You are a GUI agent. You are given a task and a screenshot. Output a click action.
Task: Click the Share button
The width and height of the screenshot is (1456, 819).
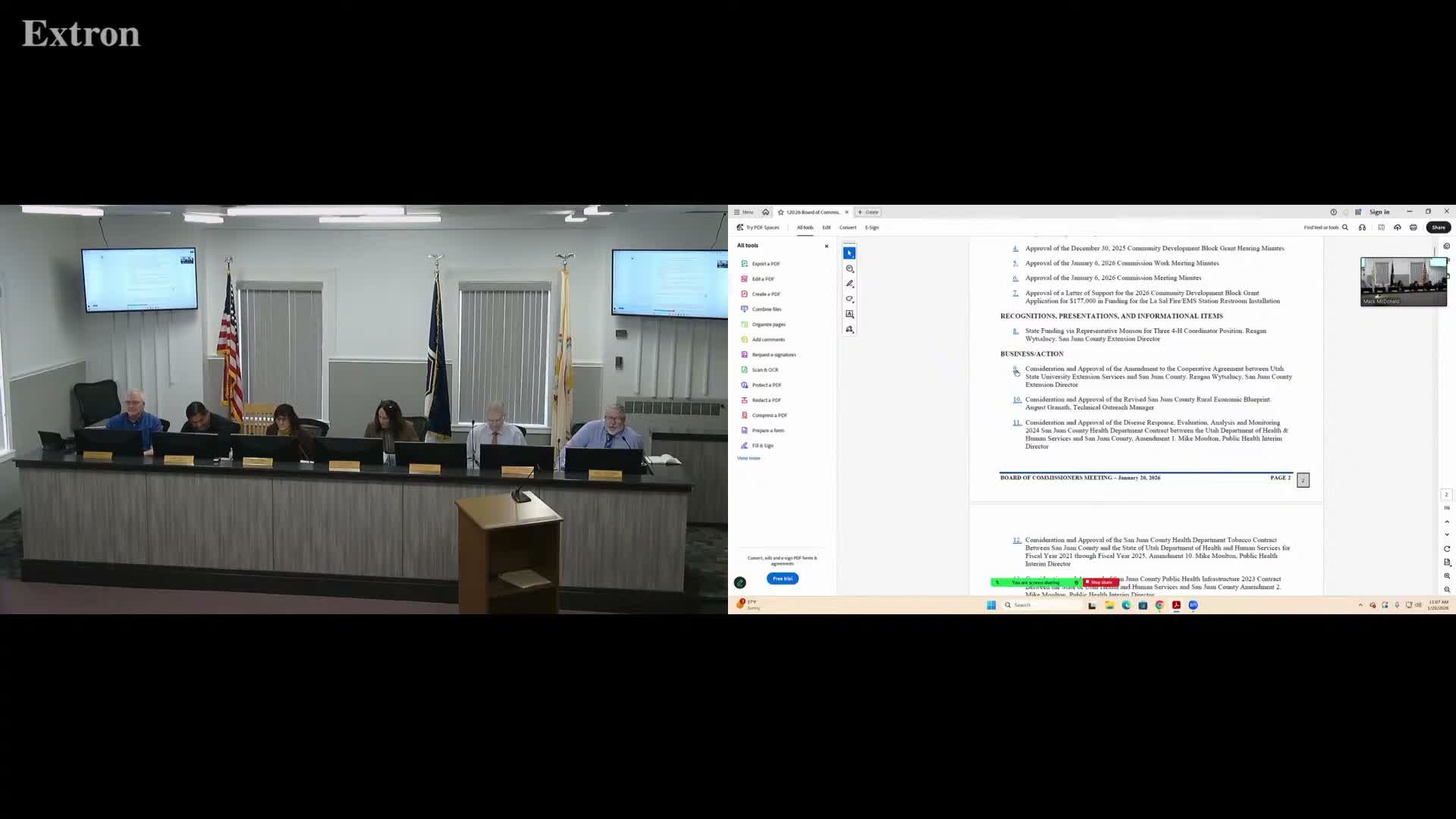click(1438, 227)
